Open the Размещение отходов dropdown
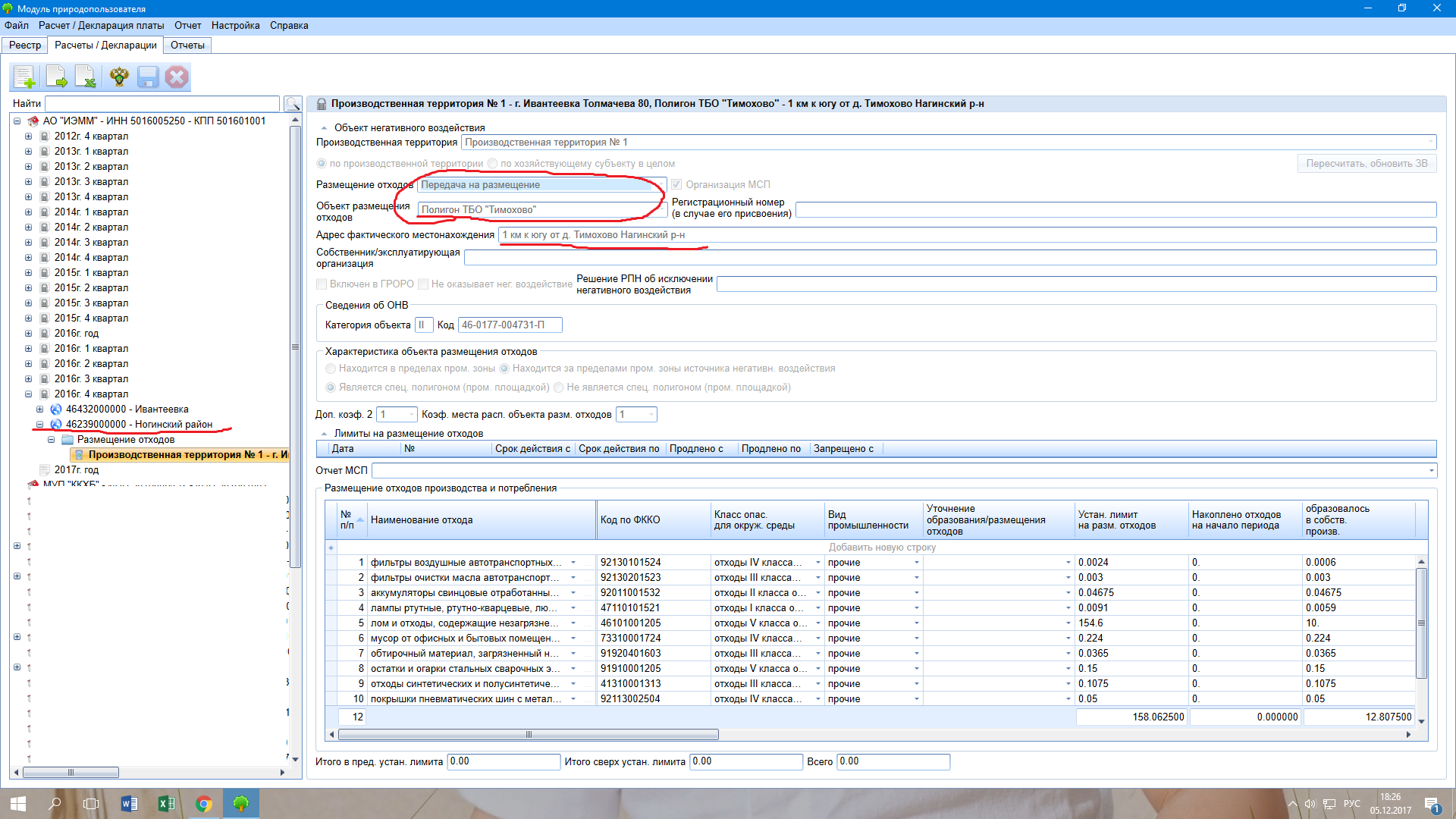 coord(661,184)
